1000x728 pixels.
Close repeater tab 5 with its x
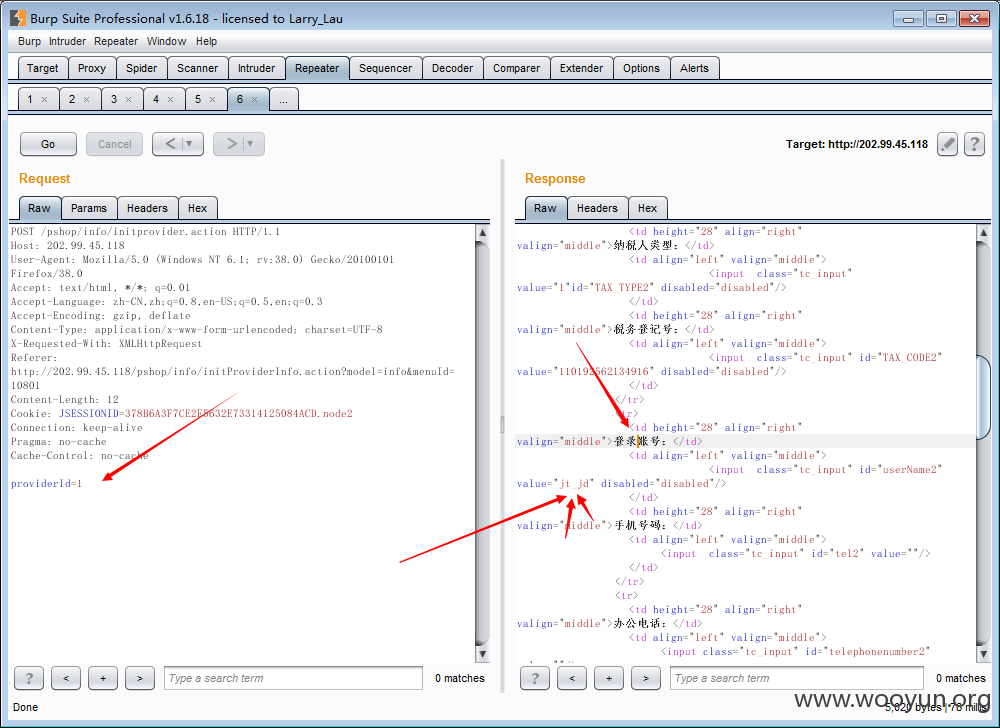coord(213,99)
